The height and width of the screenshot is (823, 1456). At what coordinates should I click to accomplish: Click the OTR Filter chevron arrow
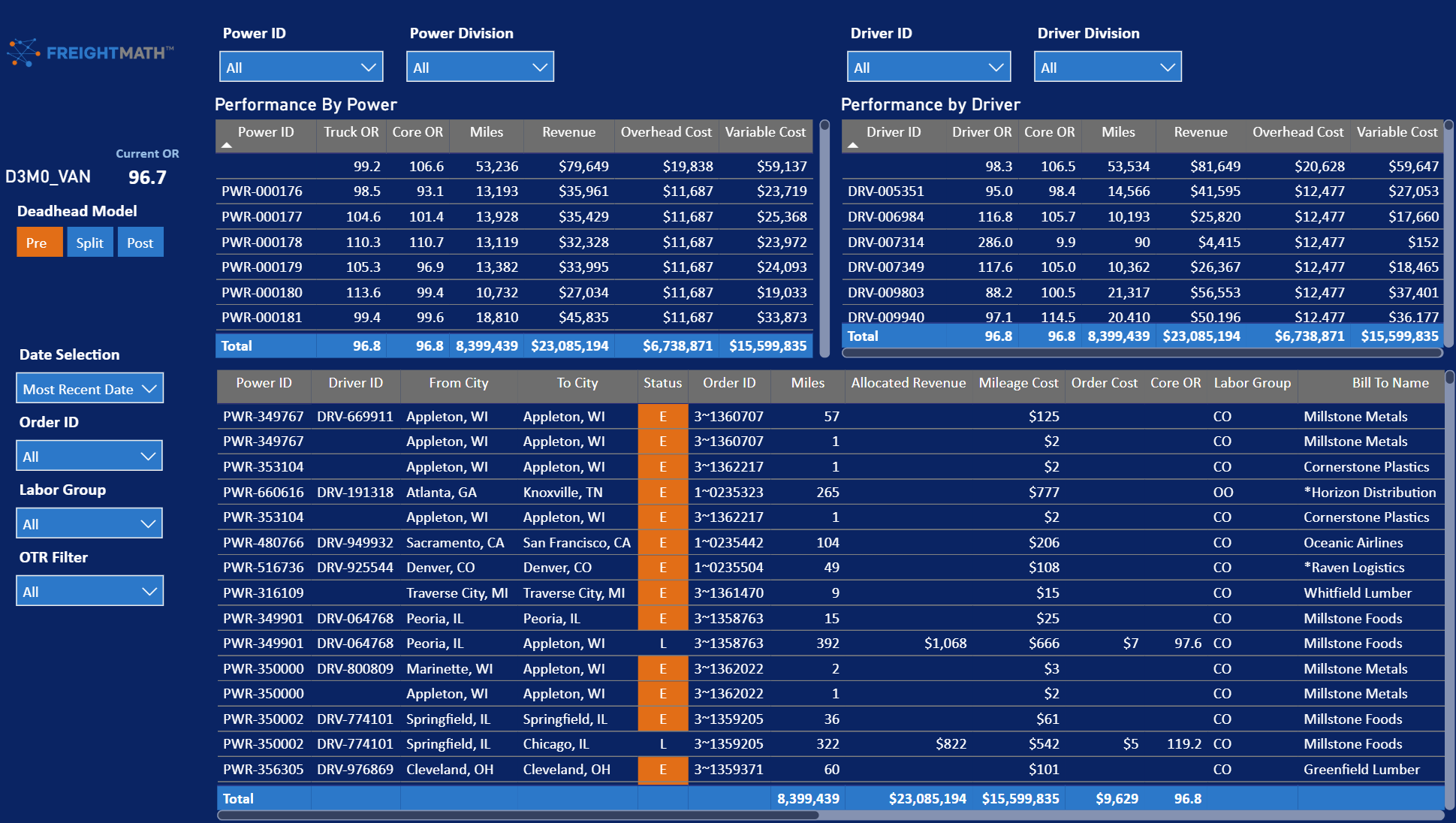(149, 592)
